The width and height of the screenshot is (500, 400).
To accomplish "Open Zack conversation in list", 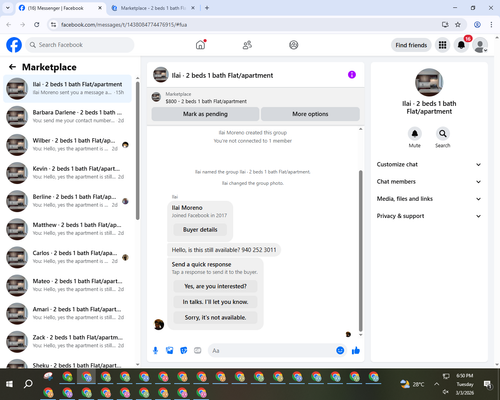I will [68, 342].
